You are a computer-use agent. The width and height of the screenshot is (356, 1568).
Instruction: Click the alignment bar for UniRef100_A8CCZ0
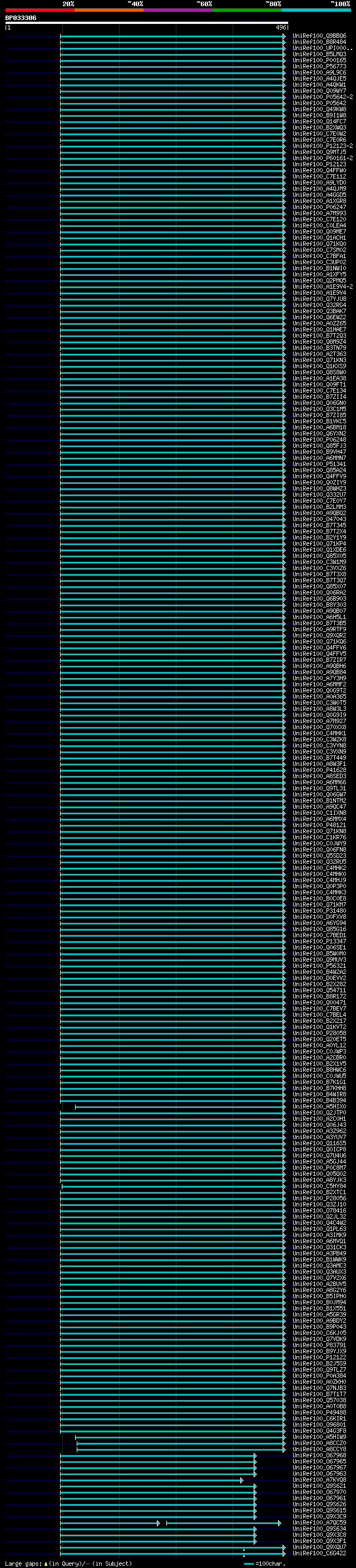pyautogui.click(x=181, y=1443)
